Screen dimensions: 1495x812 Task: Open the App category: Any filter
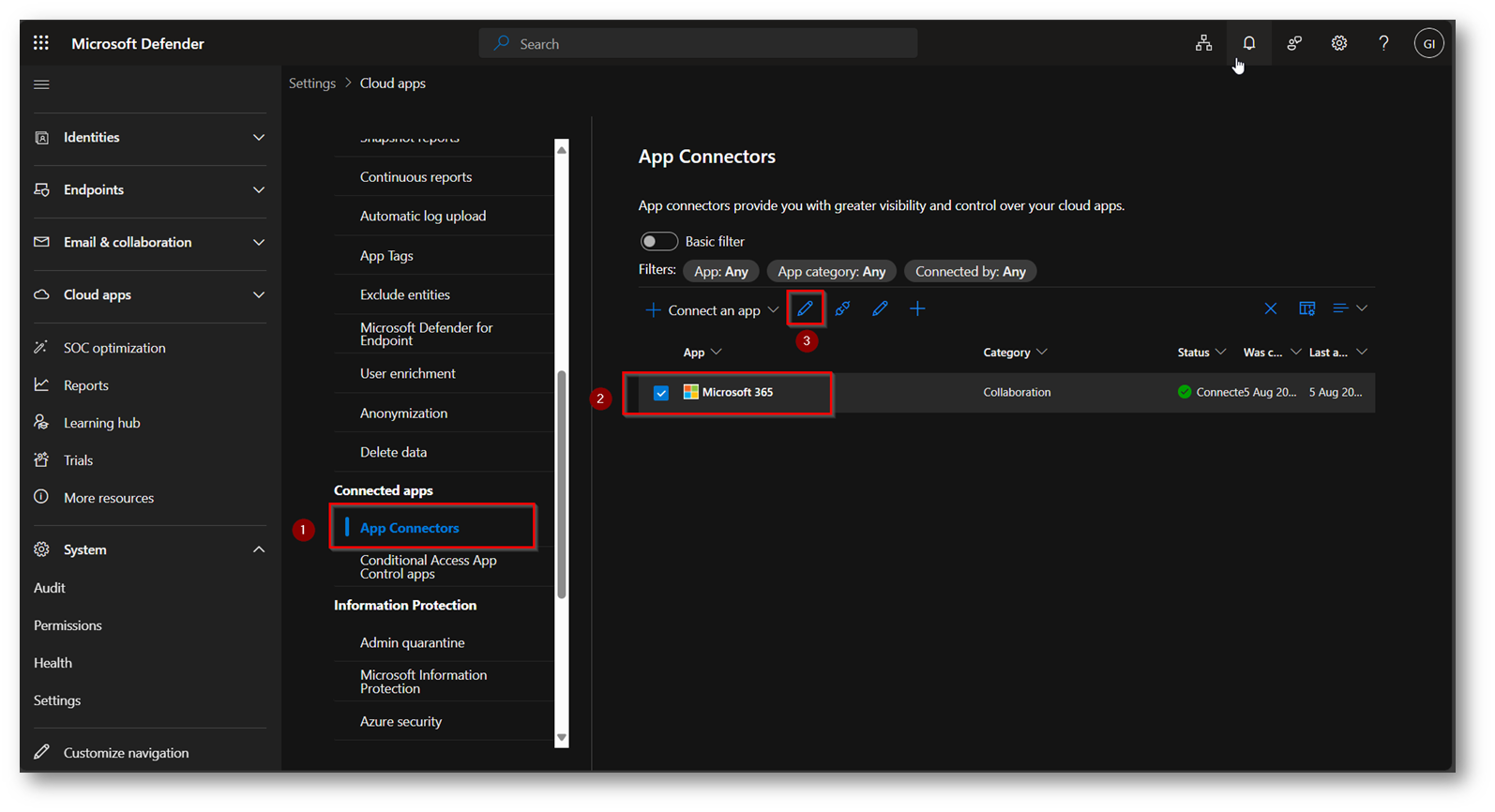831,272
